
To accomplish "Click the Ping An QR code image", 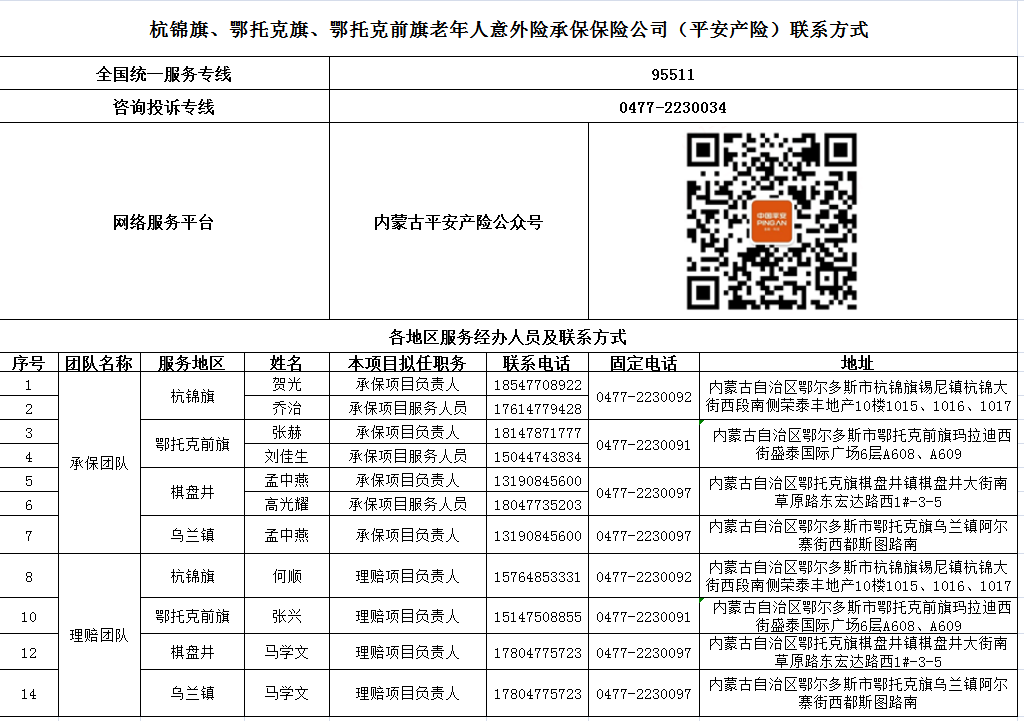I will point(771,221).
